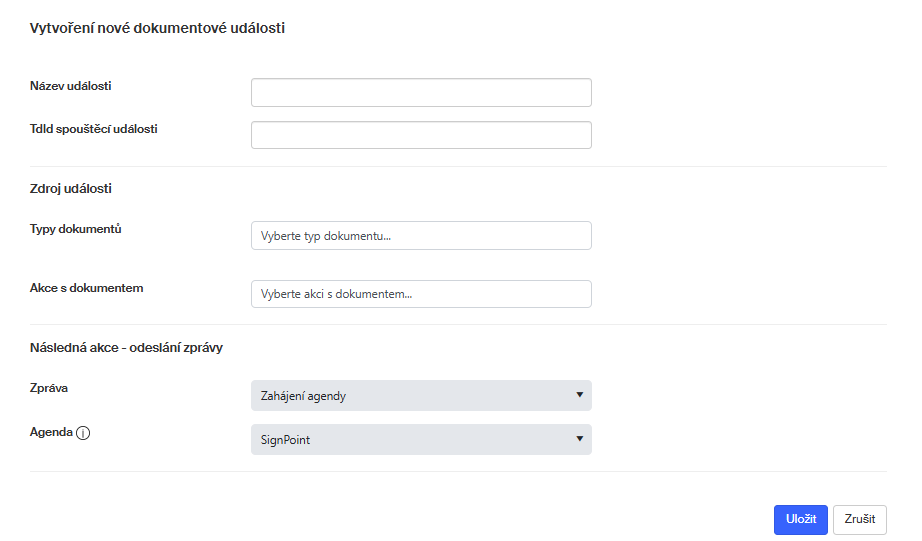Focus the Název události text field
Screen dimensions: 922x541
[x=421, y=93]
